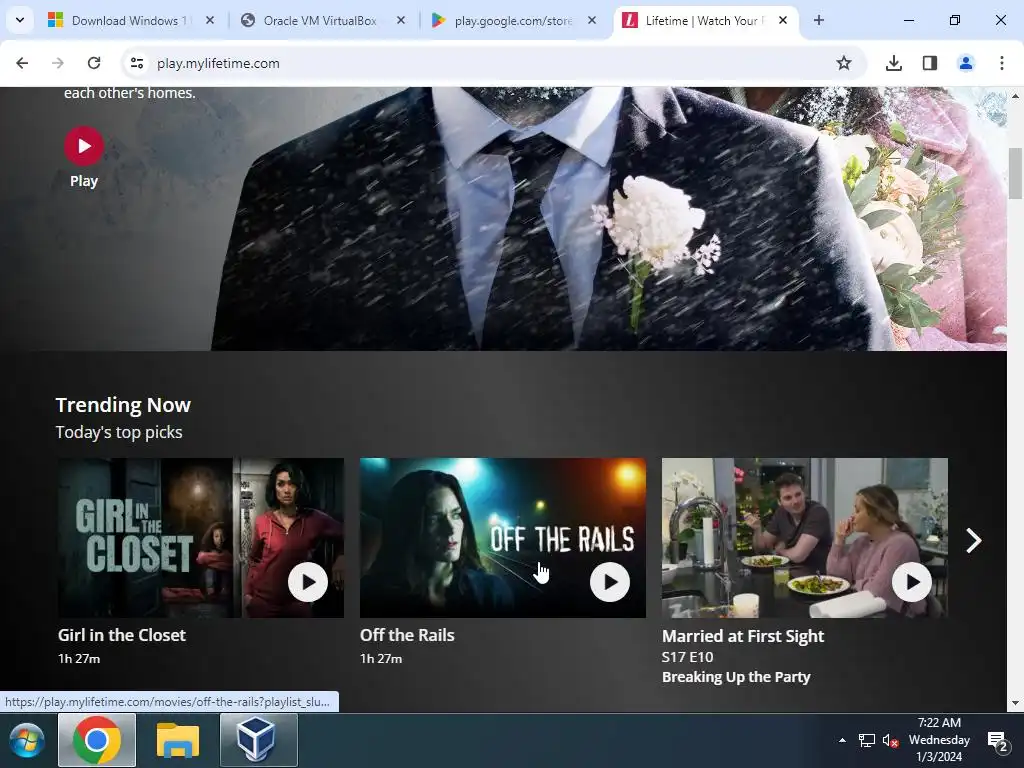Advance Trending Now carousel with right chevron
1024x768 pixels.
[x=974, y=540]
